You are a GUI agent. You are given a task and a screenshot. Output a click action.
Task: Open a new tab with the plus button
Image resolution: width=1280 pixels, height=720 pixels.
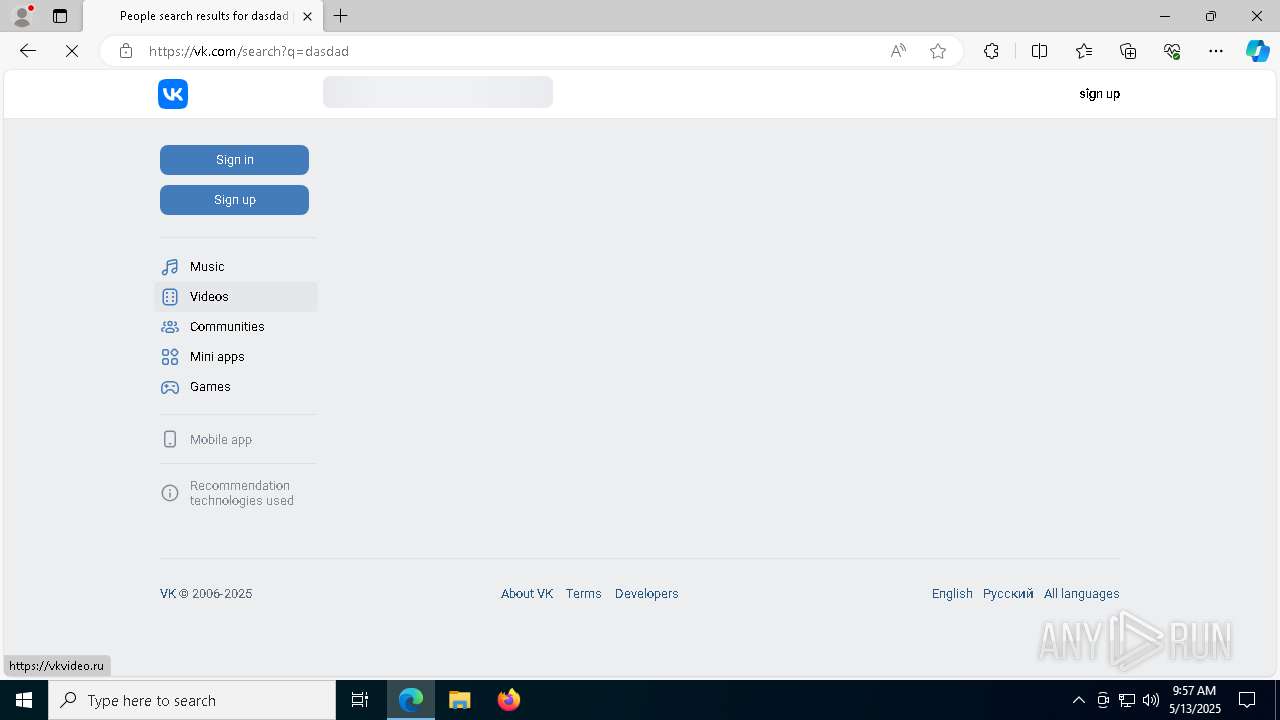point(341,16)
